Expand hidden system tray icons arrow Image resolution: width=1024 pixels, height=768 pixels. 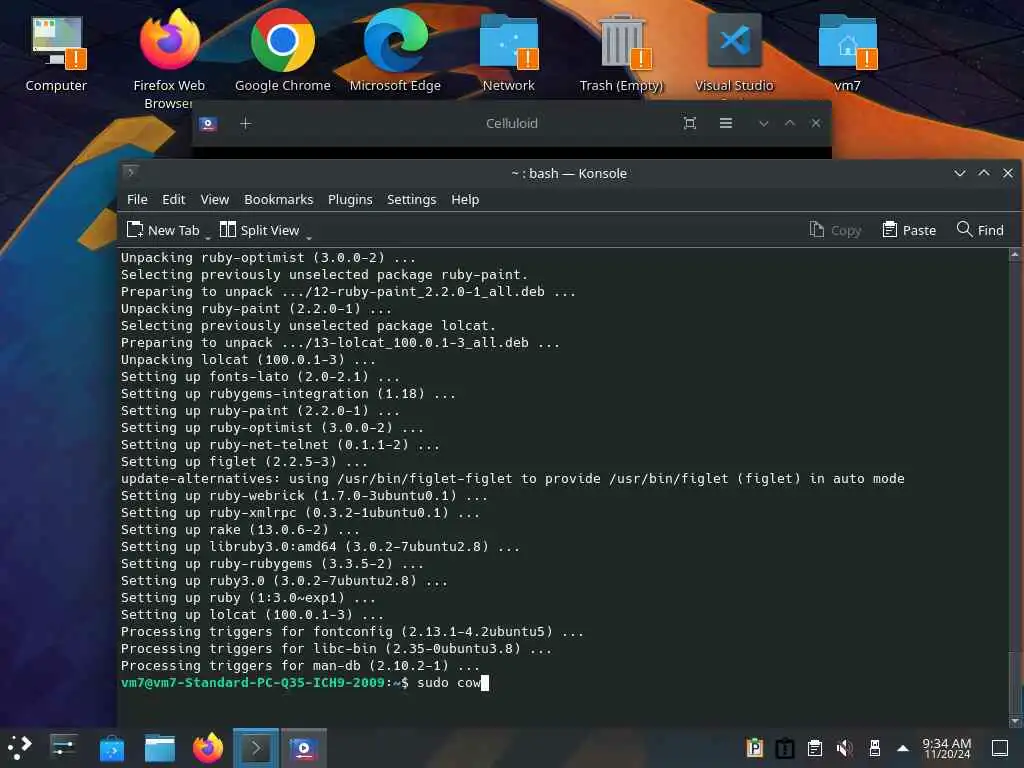pos(903,748)
